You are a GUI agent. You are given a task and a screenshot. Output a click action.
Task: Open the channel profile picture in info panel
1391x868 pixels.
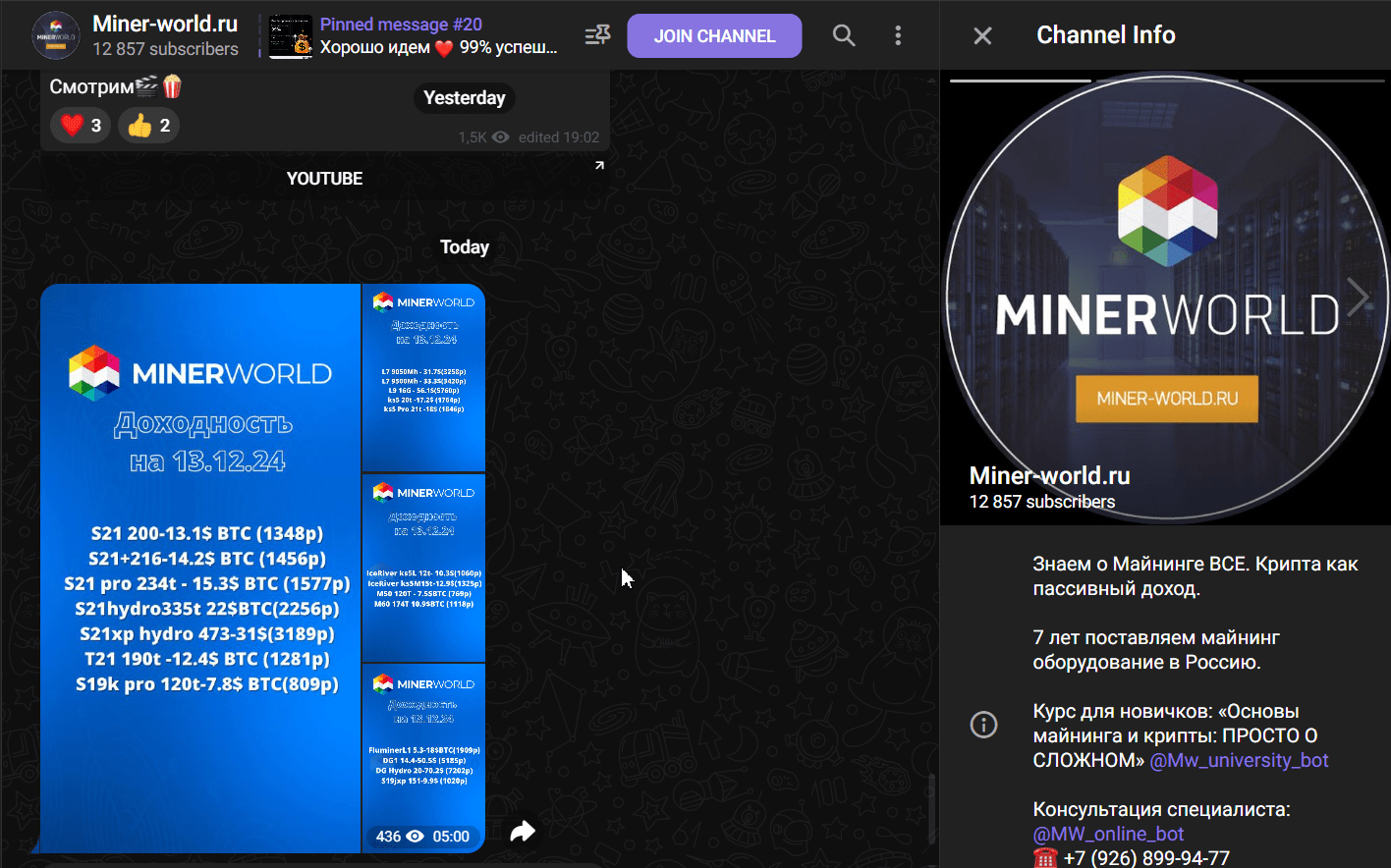click(x=1165, y=298)
